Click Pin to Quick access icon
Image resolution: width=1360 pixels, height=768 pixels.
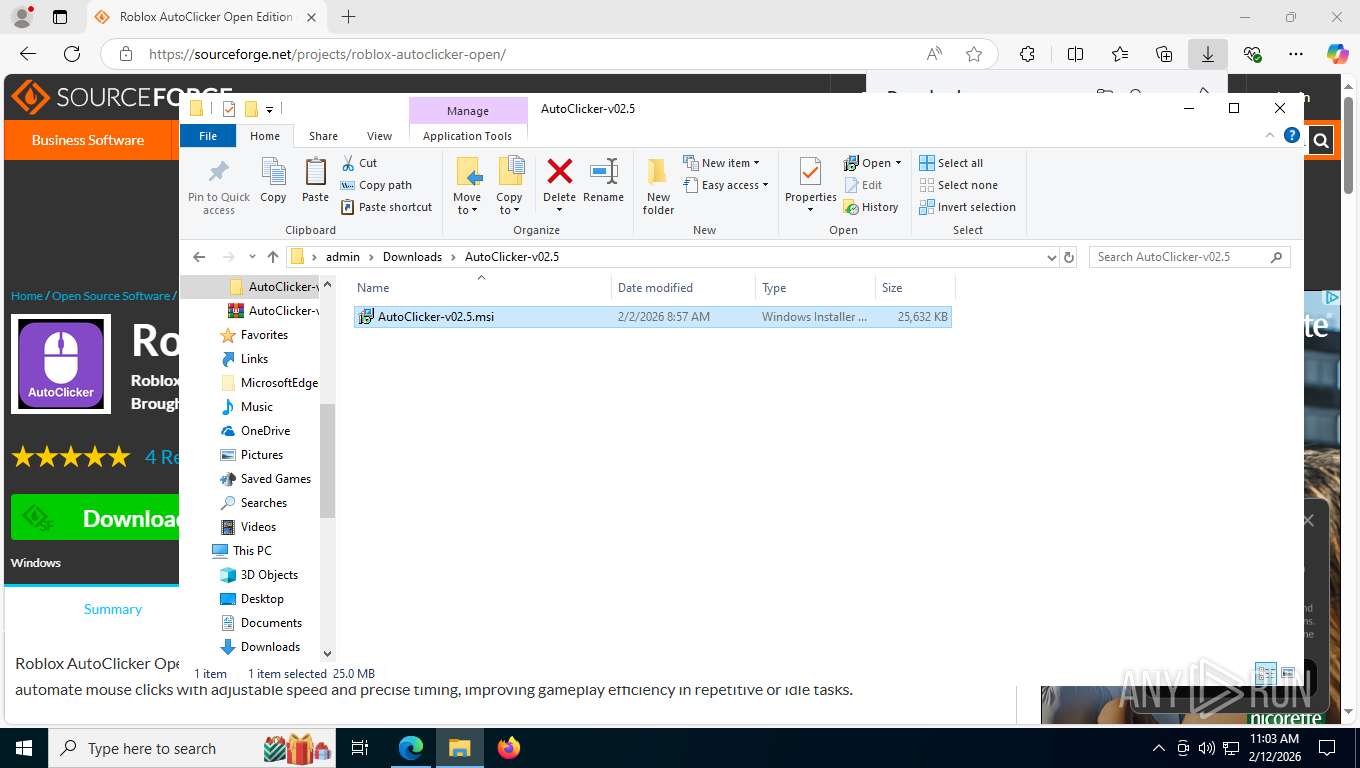tap(219, 186)
